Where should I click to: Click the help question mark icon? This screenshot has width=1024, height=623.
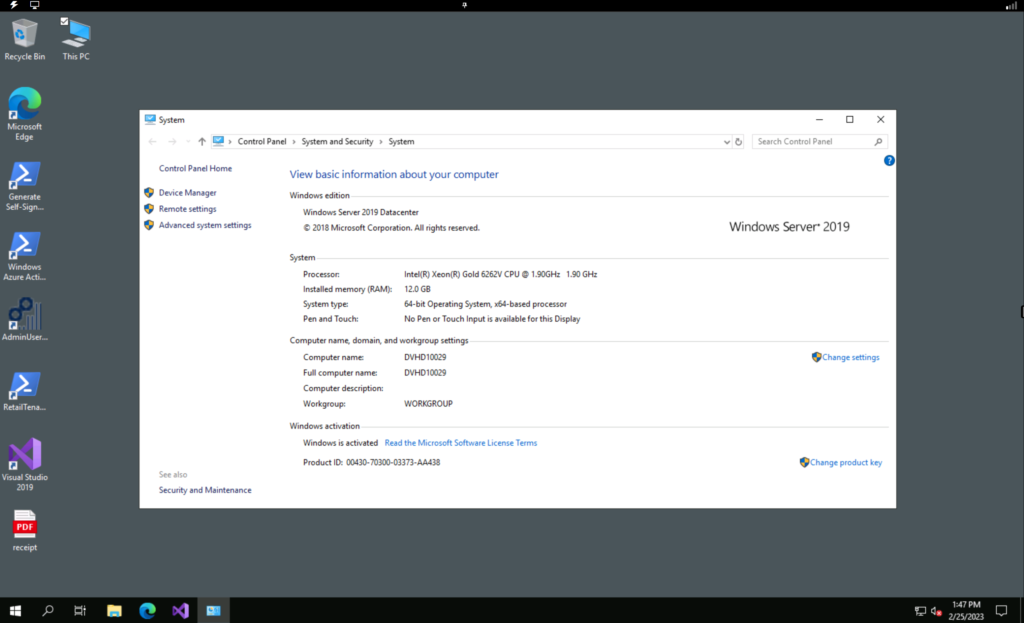(889, 161)
